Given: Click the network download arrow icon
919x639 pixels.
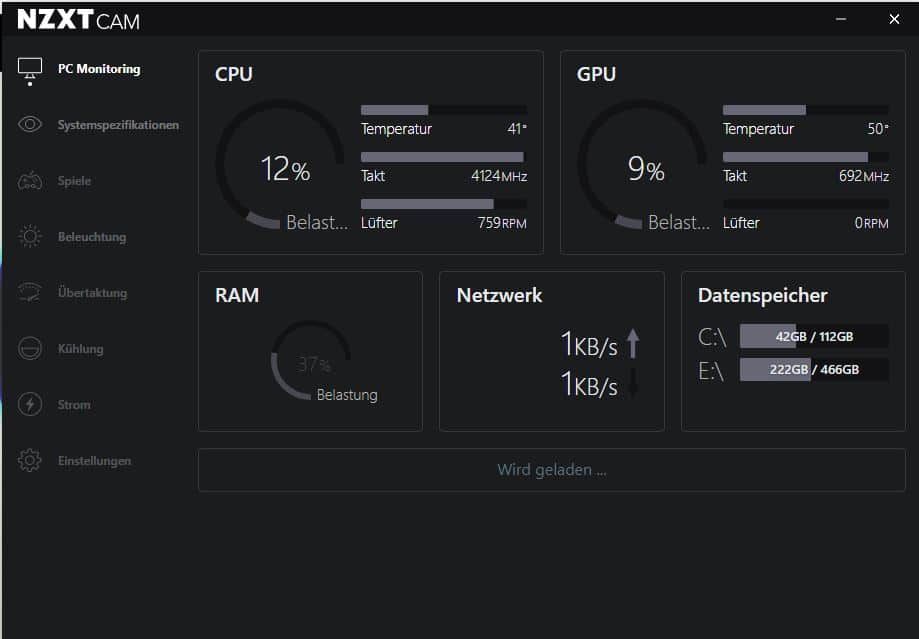Looking at the screenshot, I should [x=632, y=384].
